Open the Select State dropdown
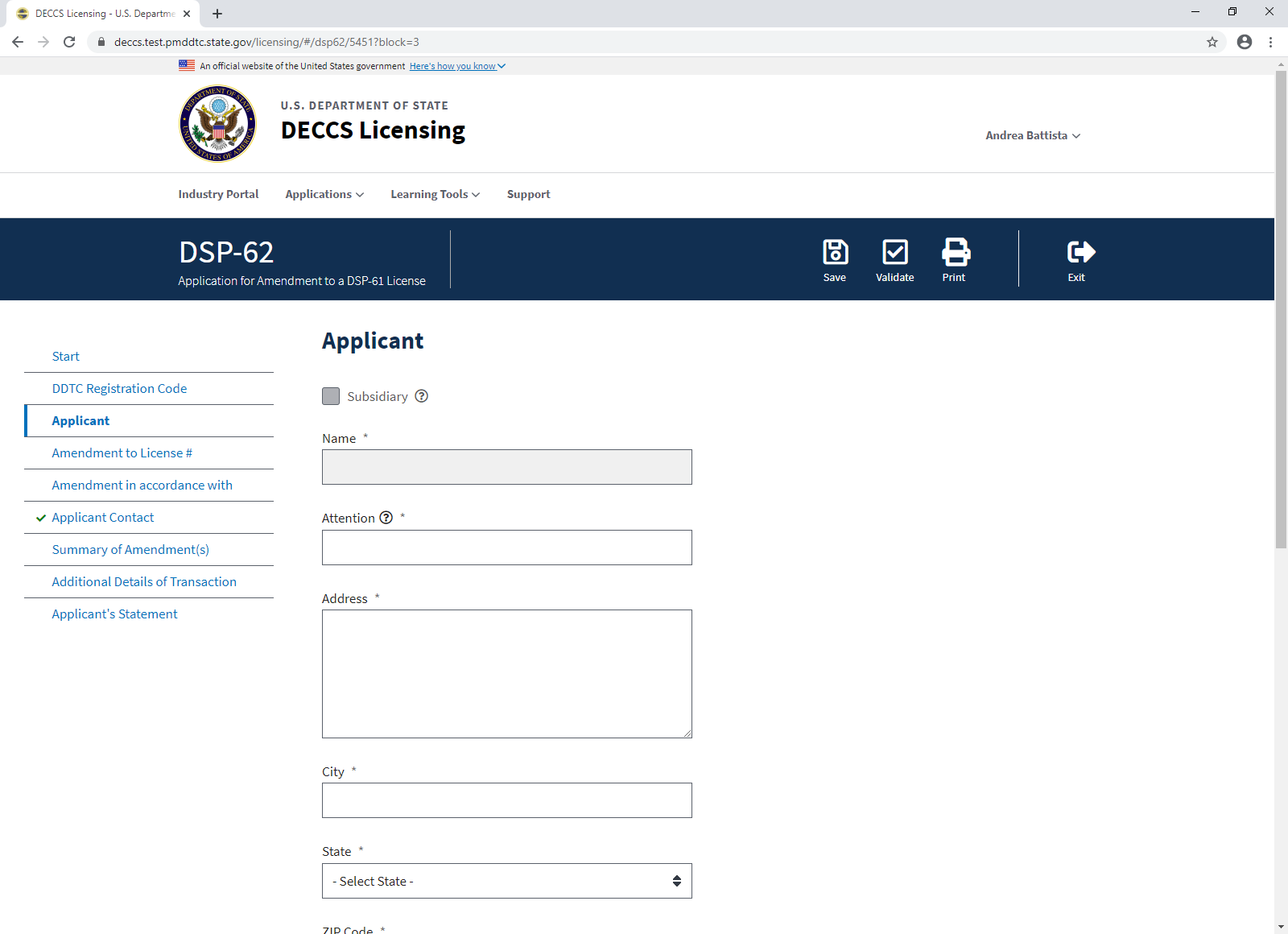The height and width of the screenshot is (934, 1288). point(506,881)
